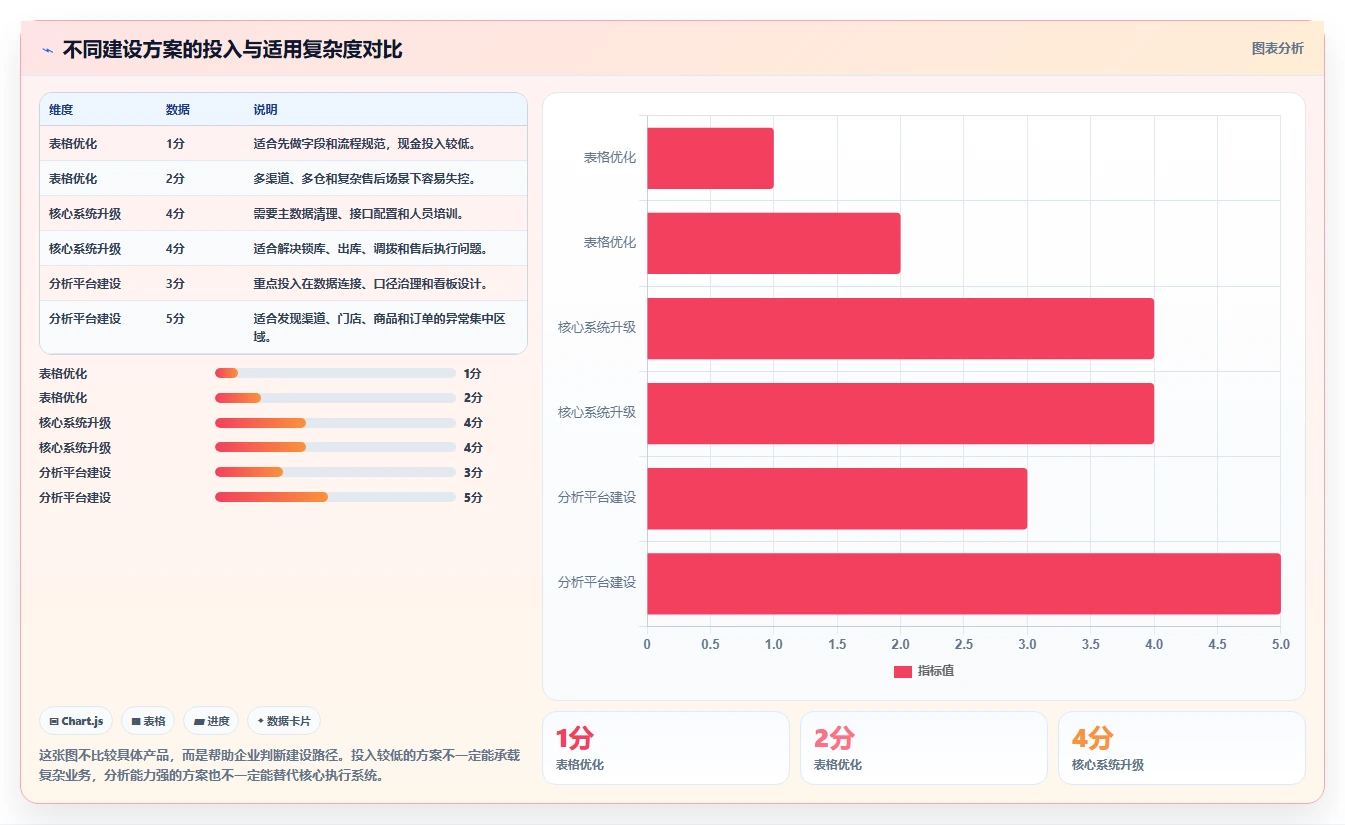This screenshot has width=1345, height=825.
Task: Click the progress bar showing 1分
Action: [335, 373]
